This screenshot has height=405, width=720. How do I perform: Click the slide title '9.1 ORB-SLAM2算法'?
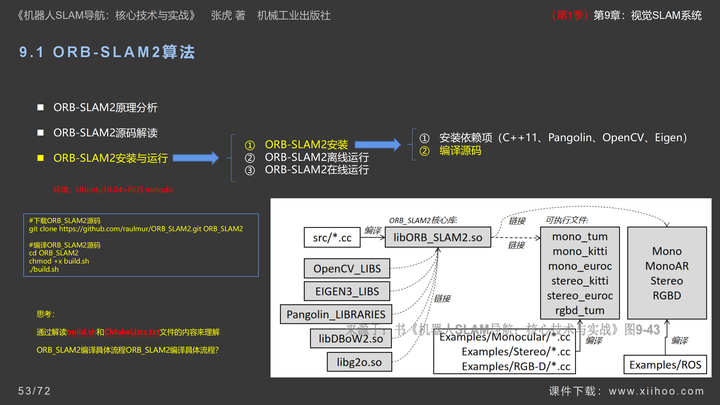(x=107, y=52)
